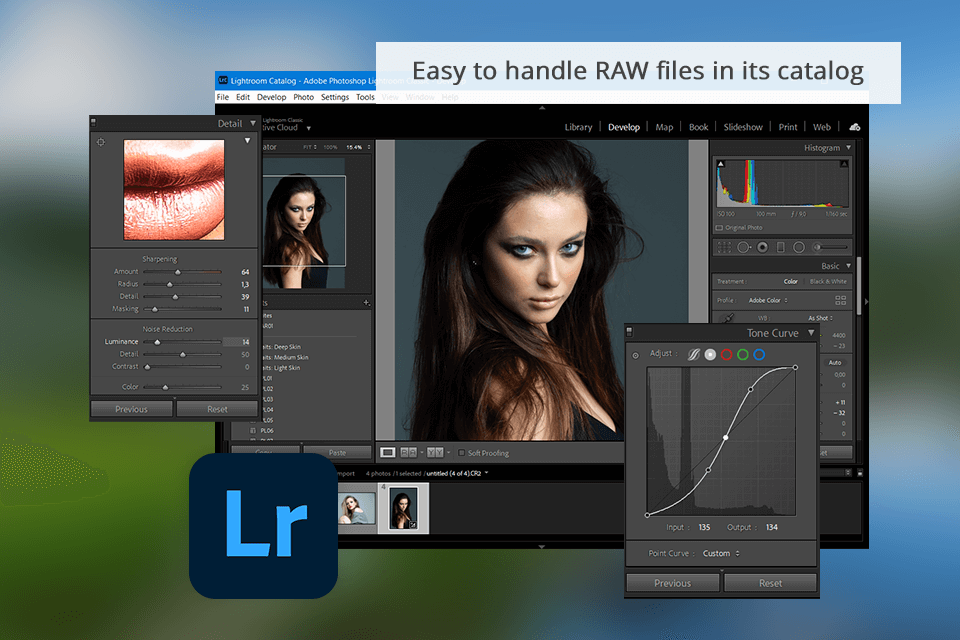The height and width of the screenshot is (640, 960).
Task: Open the As Shot white balance dropdown
Action: (820, 318)
